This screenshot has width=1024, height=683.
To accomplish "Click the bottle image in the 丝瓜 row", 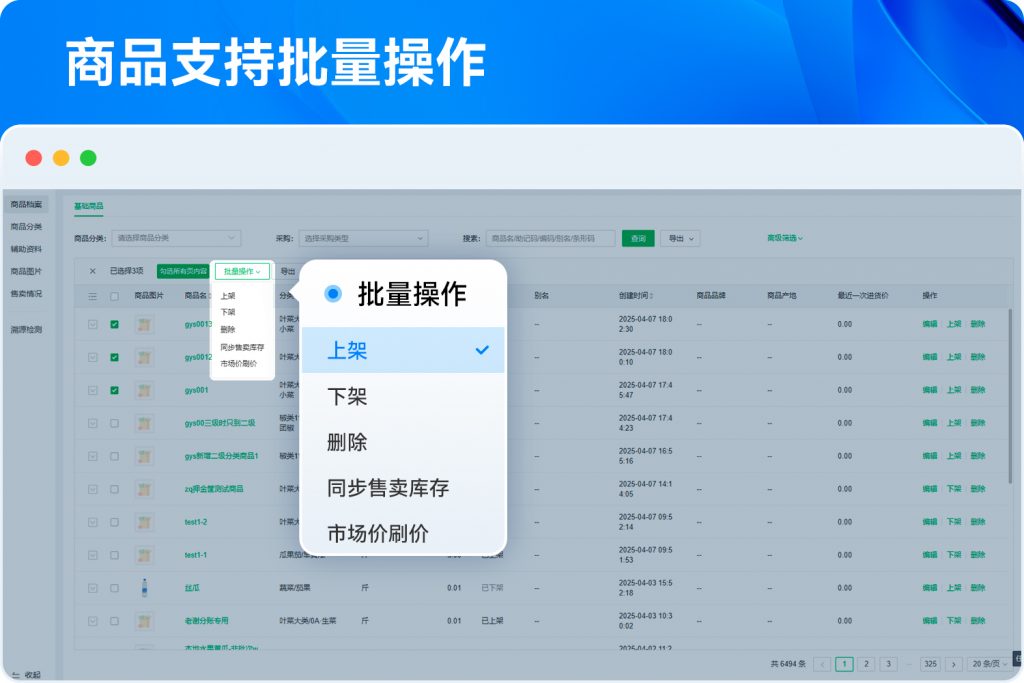I will point(145,588).
